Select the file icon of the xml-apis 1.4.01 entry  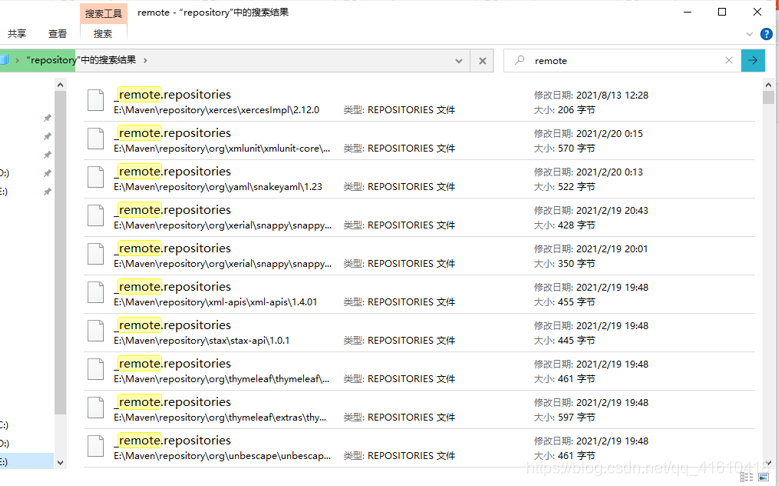pos(95,292)
